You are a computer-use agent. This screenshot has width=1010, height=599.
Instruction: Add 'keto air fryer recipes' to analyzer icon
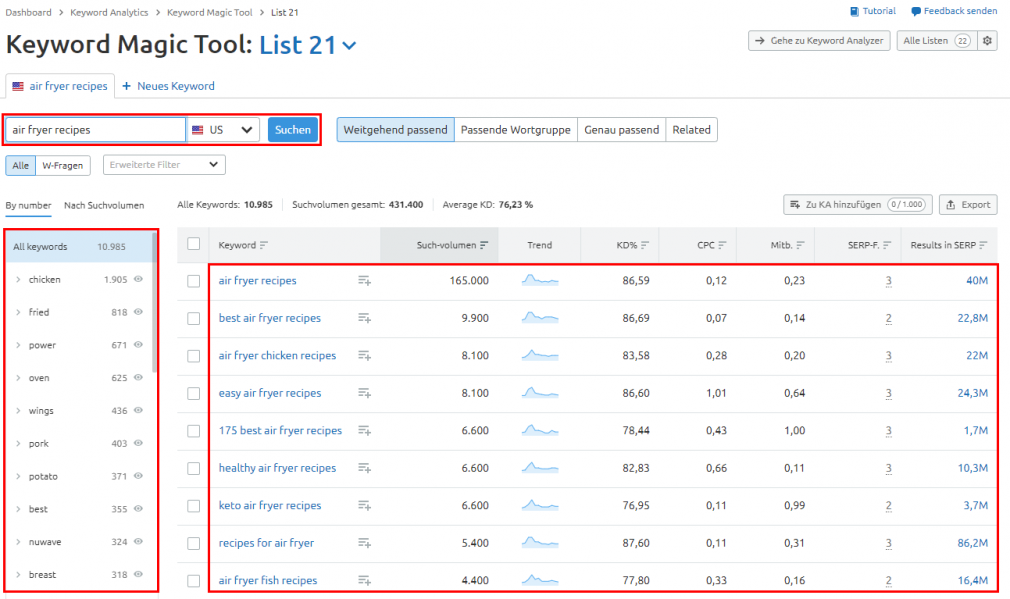click(365, 506)
